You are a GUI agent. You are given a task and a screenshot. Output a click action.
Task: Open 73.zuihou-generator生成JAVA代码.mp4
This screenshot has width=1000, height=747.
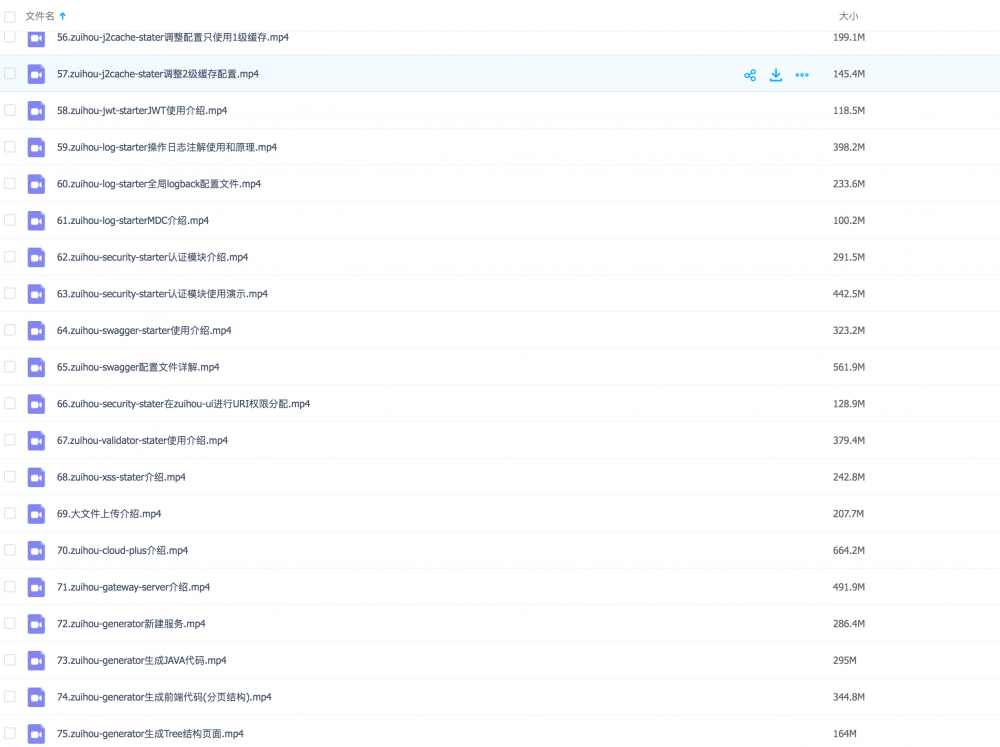point(140,660)
